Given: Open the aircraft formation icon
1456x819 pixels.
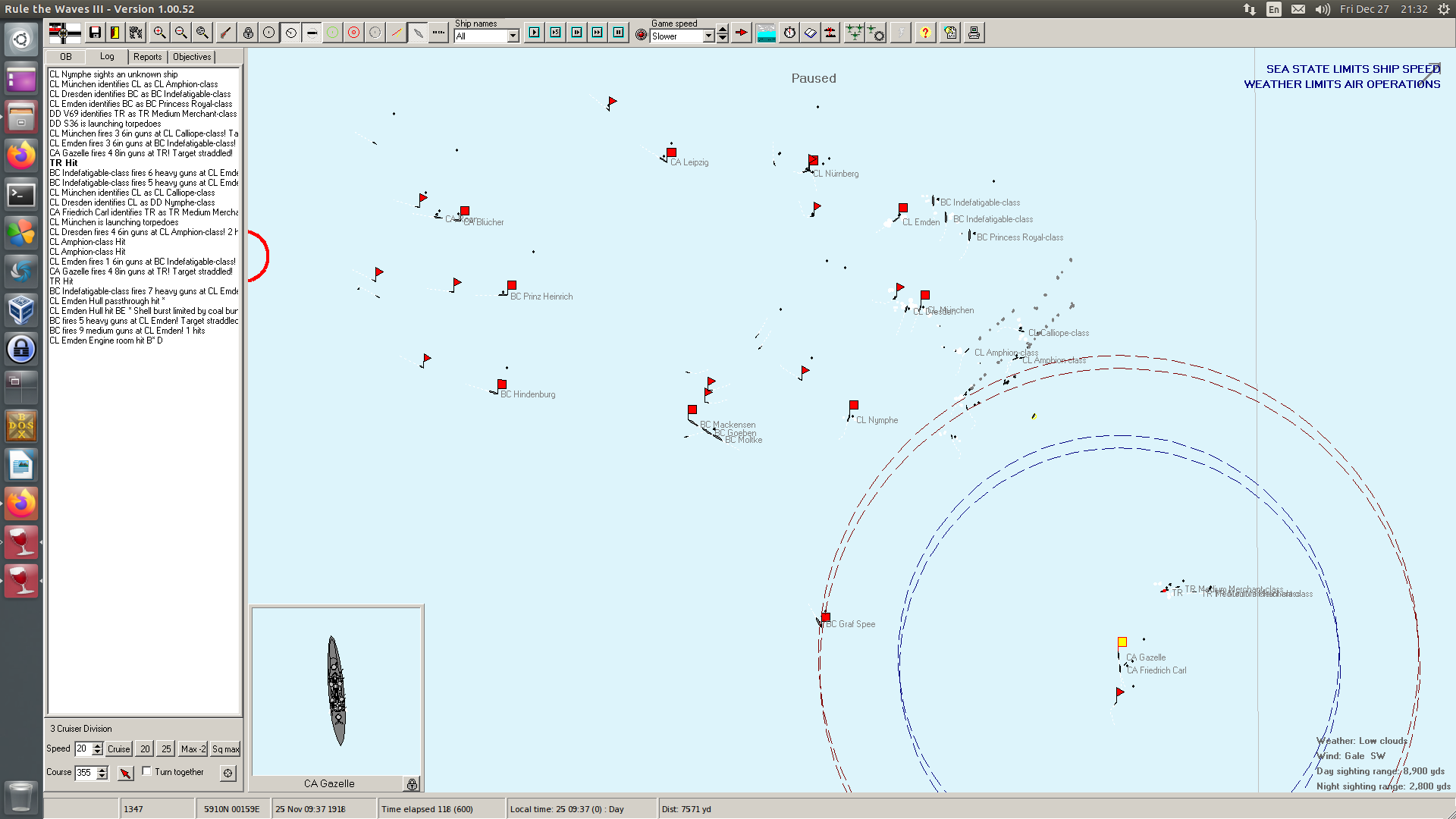Looking at the screenshot, I should [x=855, y=33].
